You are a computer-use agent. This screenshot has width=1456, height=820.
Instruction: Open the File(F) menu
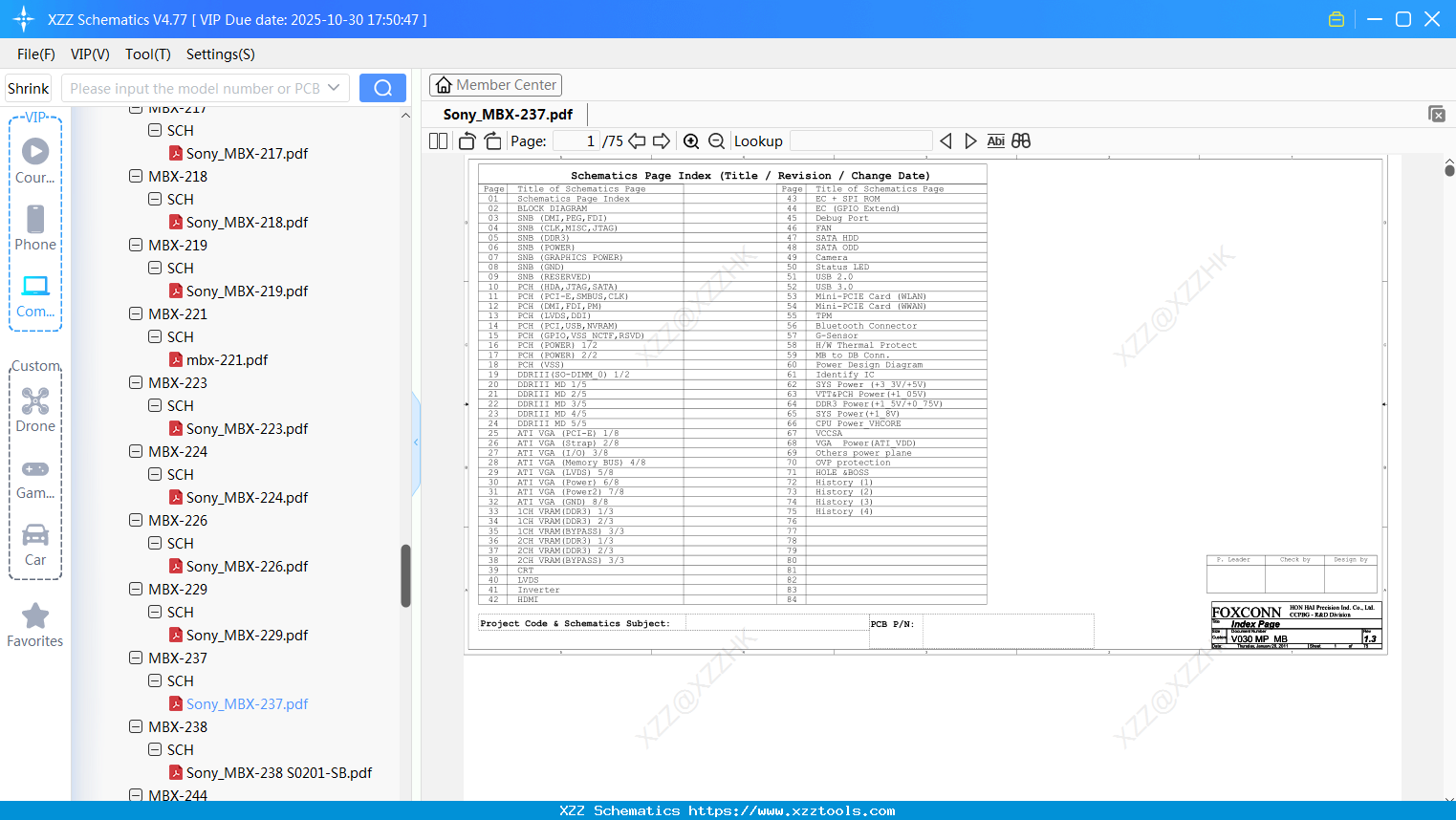[x=36, y=54]
